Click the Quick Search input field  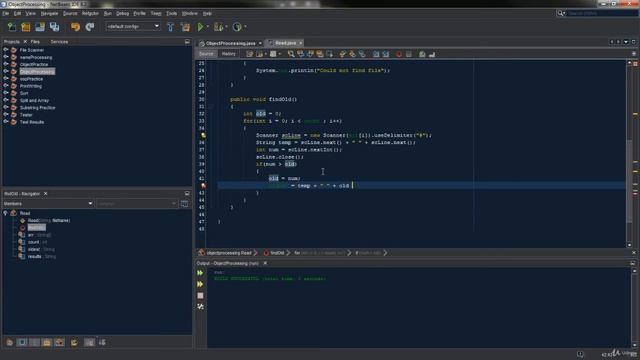click(602, 13)
